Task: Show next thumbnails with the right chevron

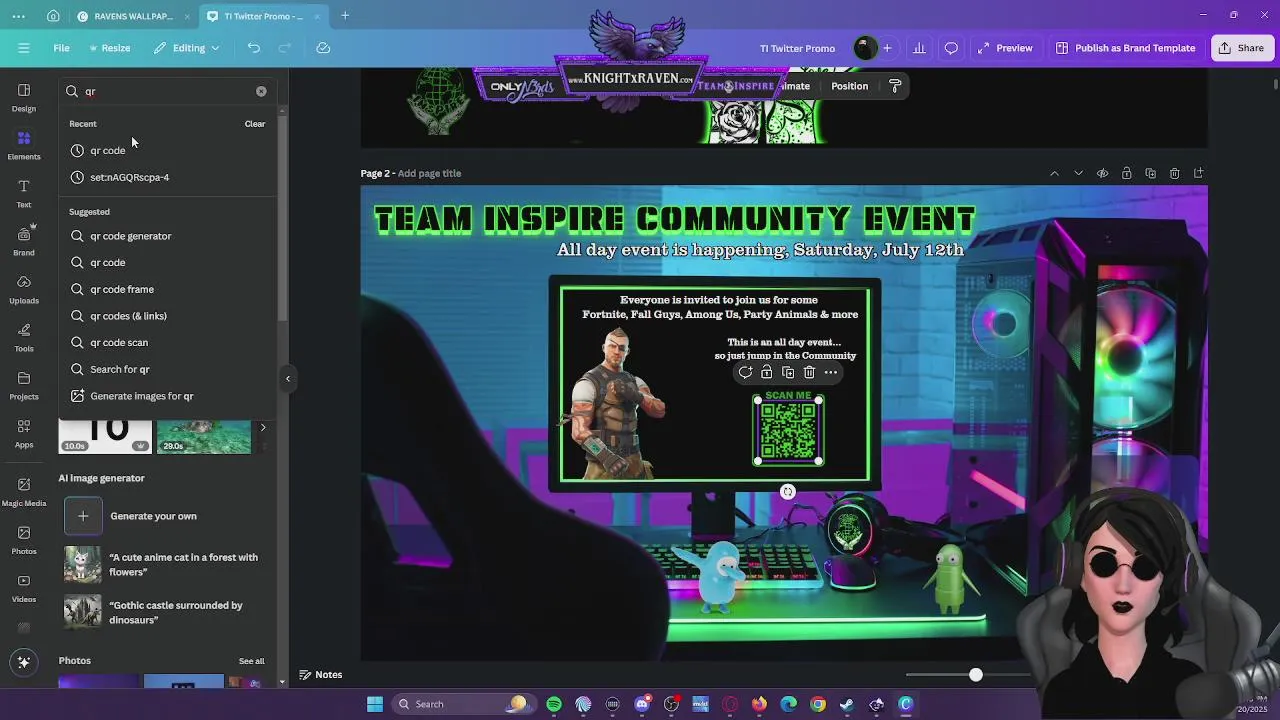Action: 263,428
